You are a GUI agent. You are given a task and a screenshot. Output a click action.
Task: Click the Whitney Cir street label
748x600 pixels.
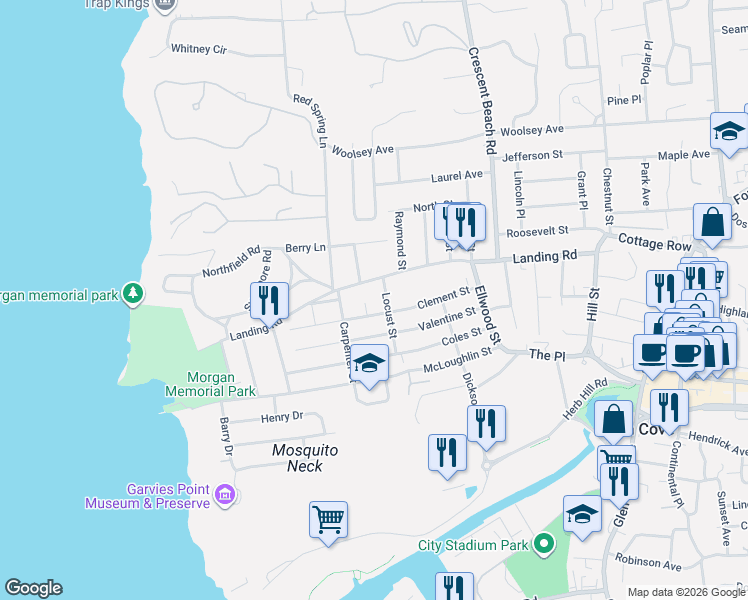click(x=199, y=49)
